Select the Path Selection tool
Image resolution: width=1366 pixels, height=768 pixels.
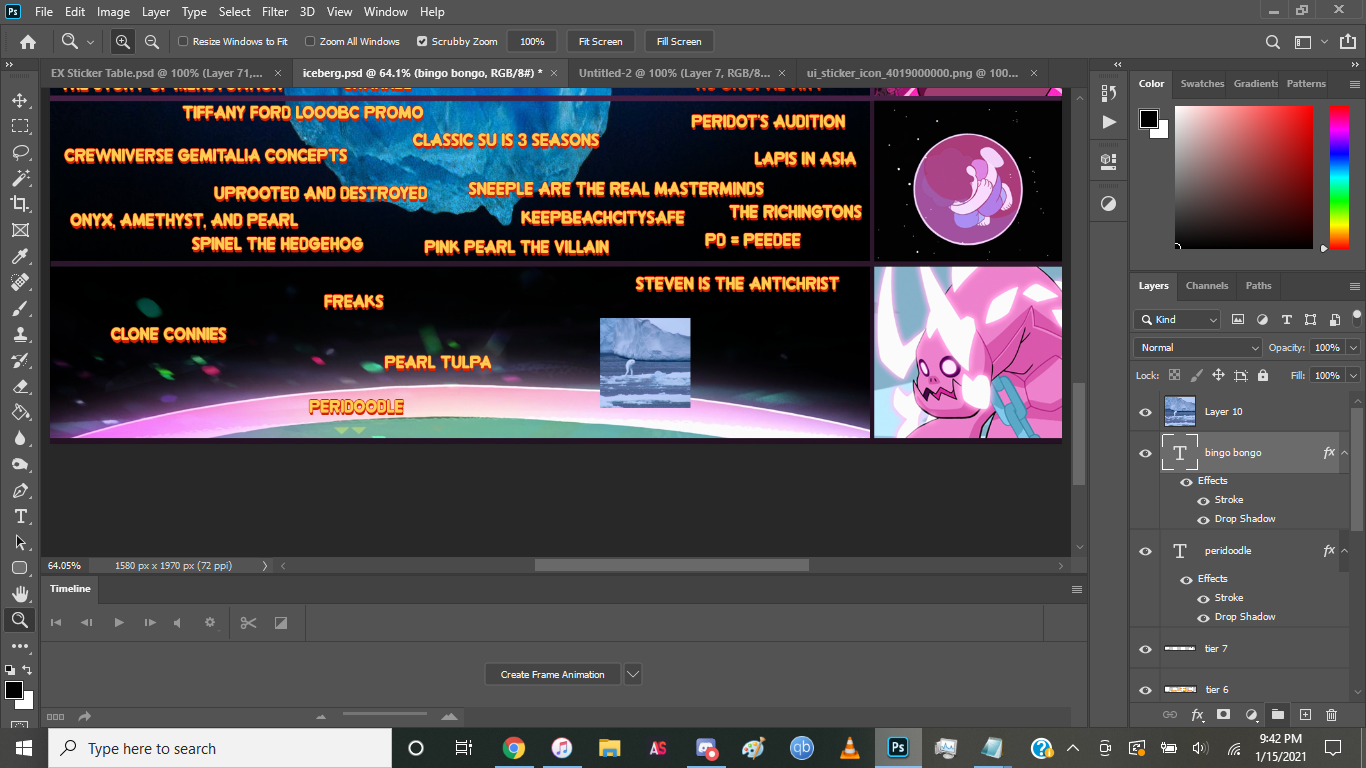coord(19,542)
